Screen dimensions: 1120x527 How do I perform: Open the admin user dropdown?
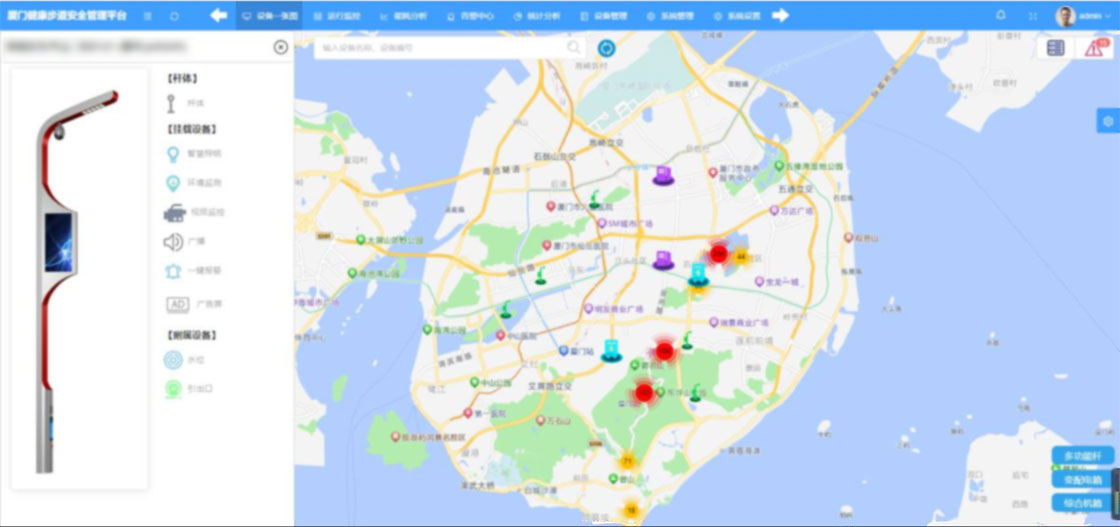click(1081, 16)
